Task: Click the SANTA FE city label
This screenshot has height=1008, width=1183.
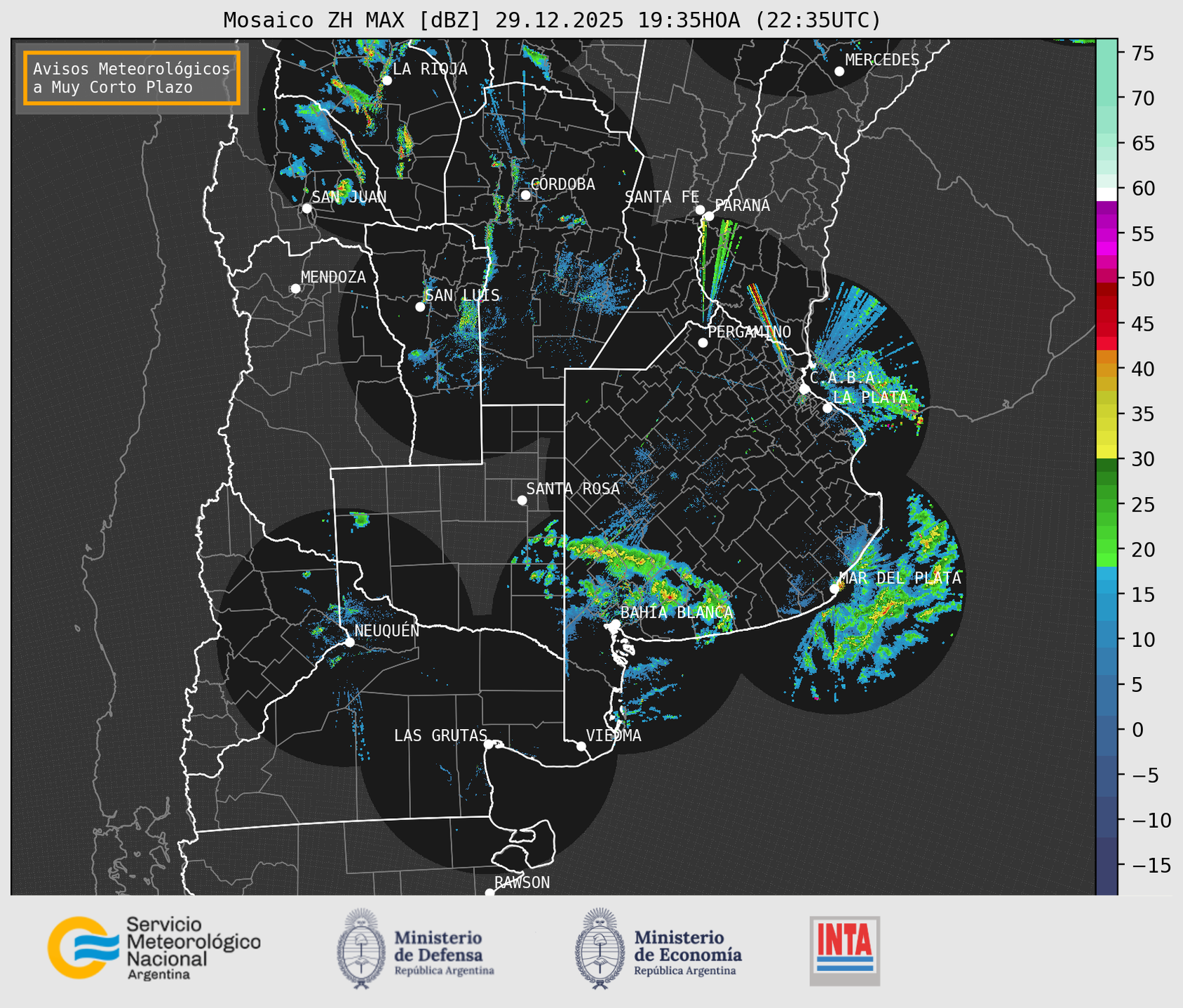Action: (662, 197)
